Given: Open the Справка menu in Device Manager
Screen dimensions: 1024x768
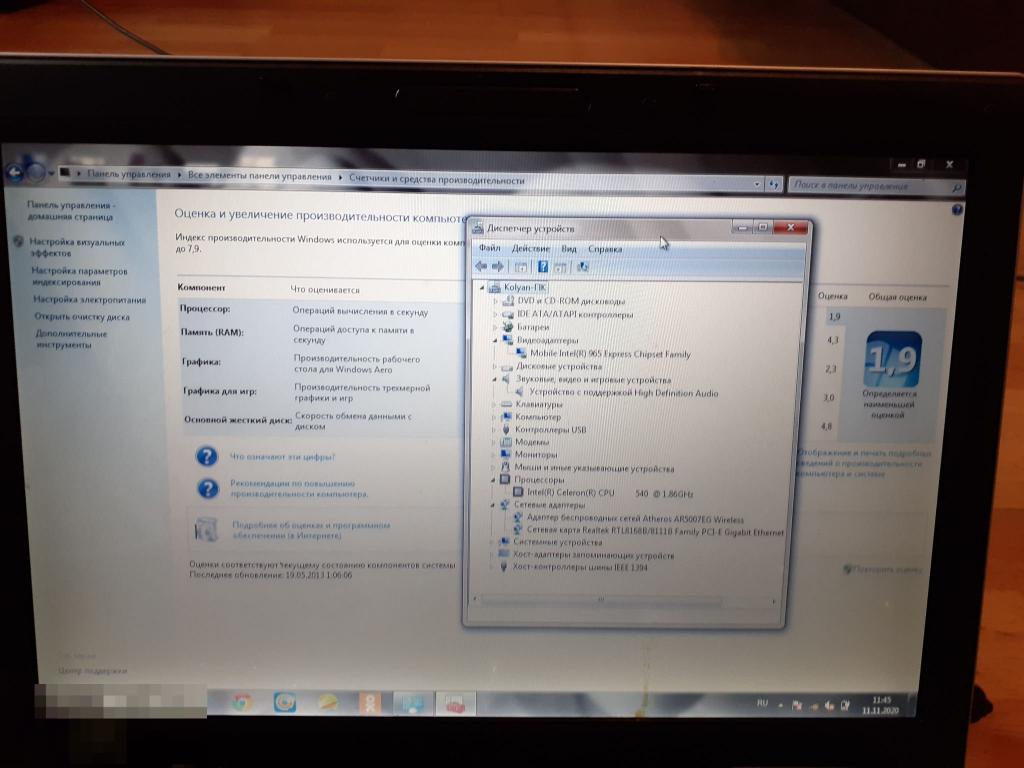Looking at the screenshot, I should (605, 249).
